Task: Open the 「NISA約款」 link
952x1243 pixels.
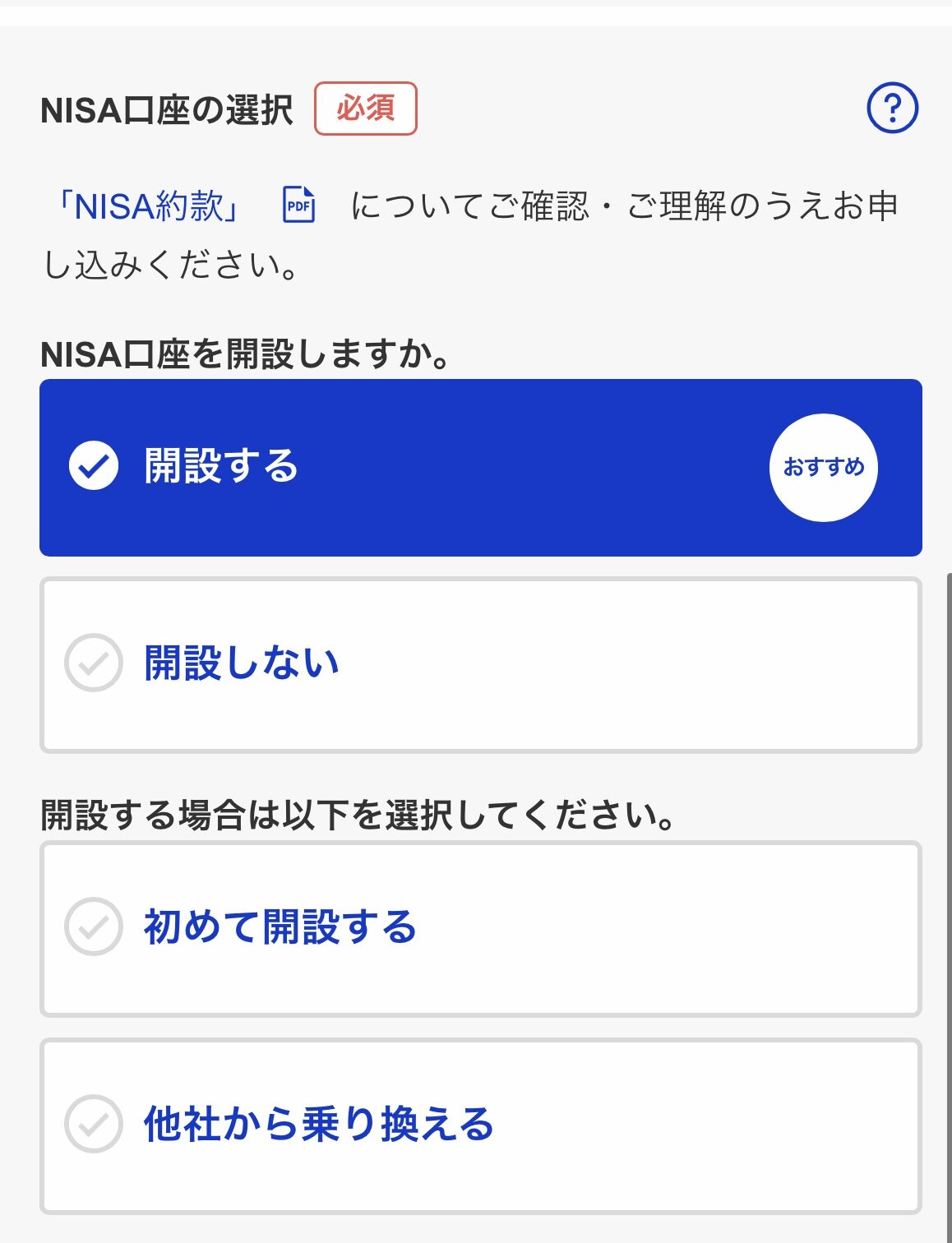Action: click(148, 206)
